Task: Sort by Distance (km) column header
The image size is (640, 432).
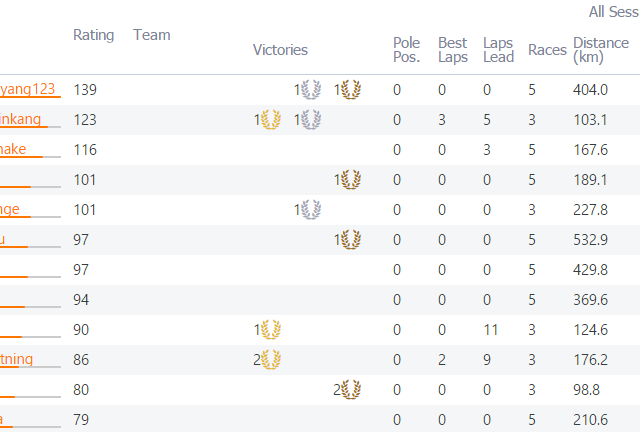Action: click(x=601, y=50)
